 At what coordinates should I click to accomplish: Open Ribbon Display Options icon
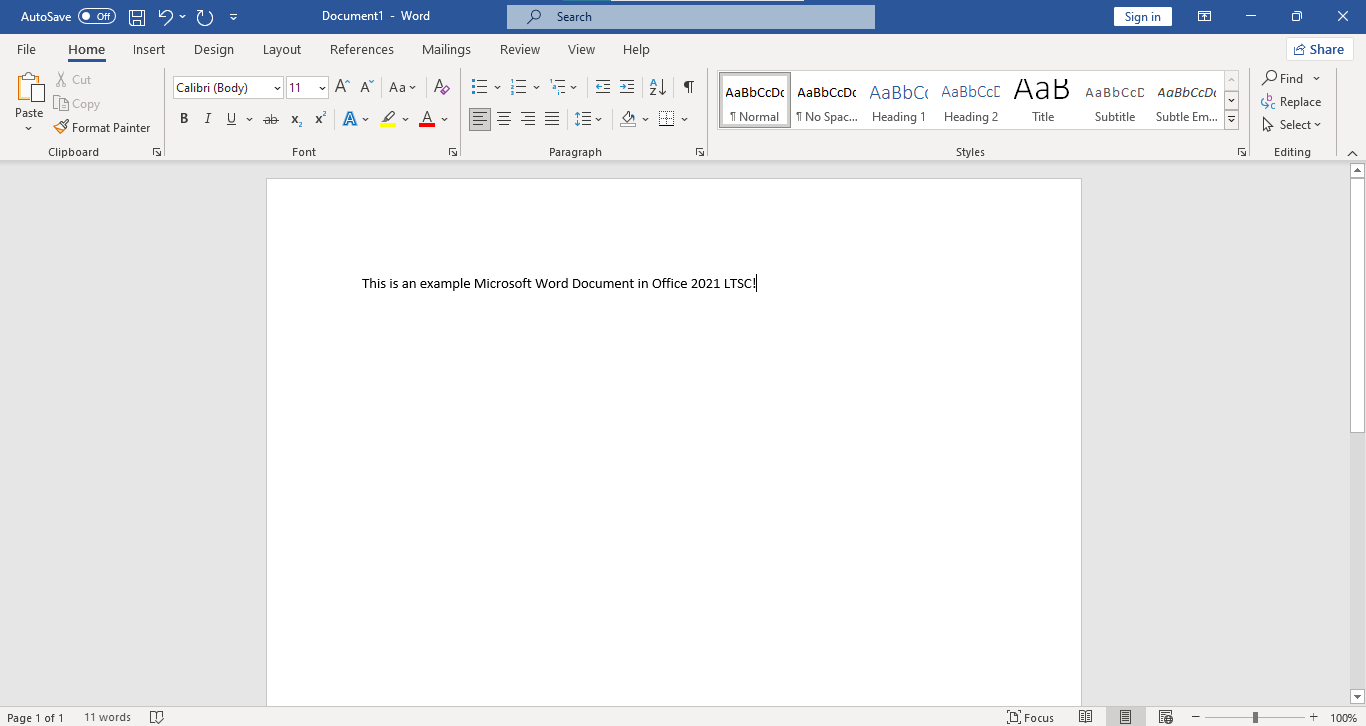(1205, 17)
